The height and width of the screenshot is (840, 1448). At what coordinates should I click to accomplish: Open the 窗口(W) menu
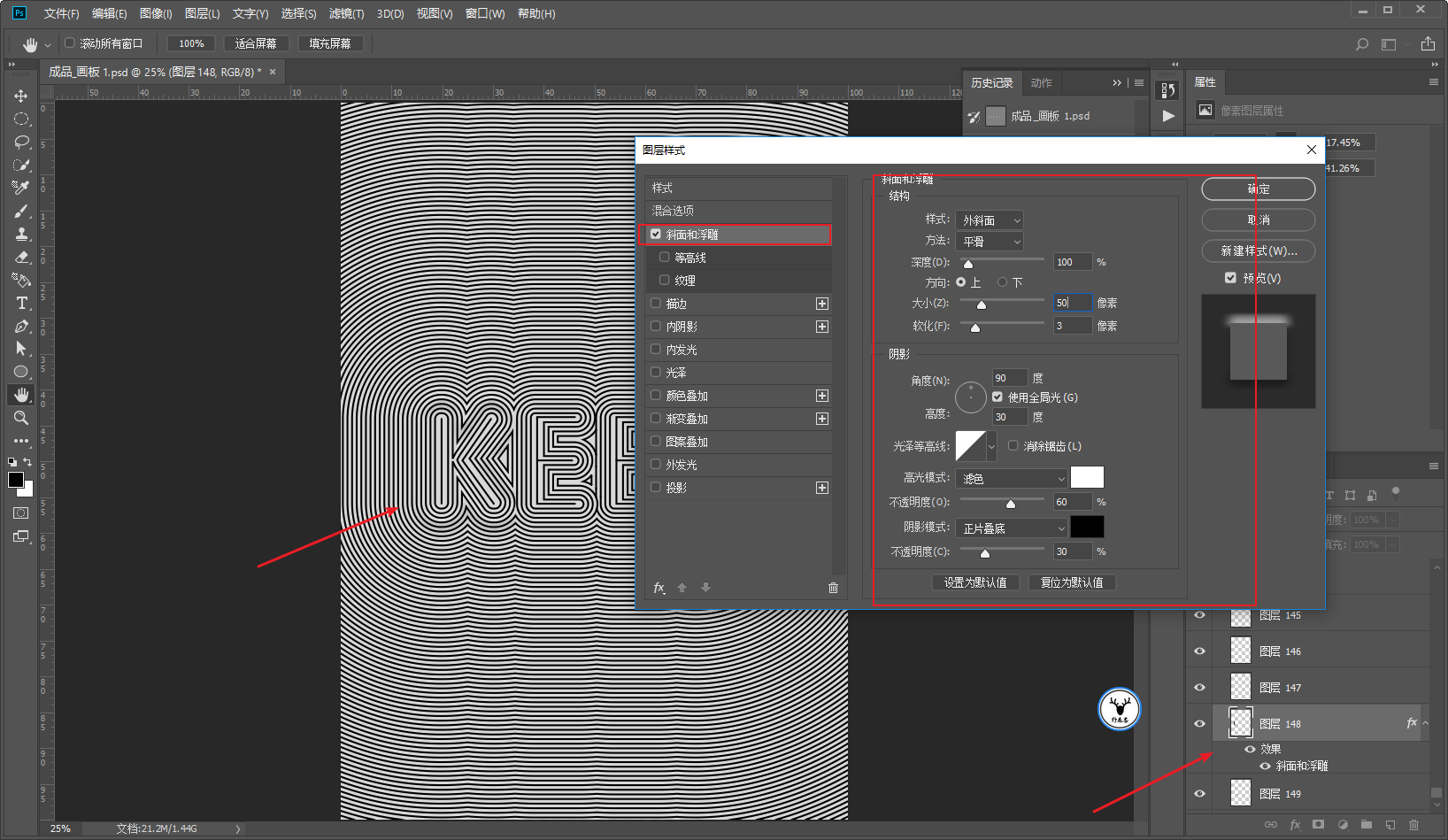485,14
